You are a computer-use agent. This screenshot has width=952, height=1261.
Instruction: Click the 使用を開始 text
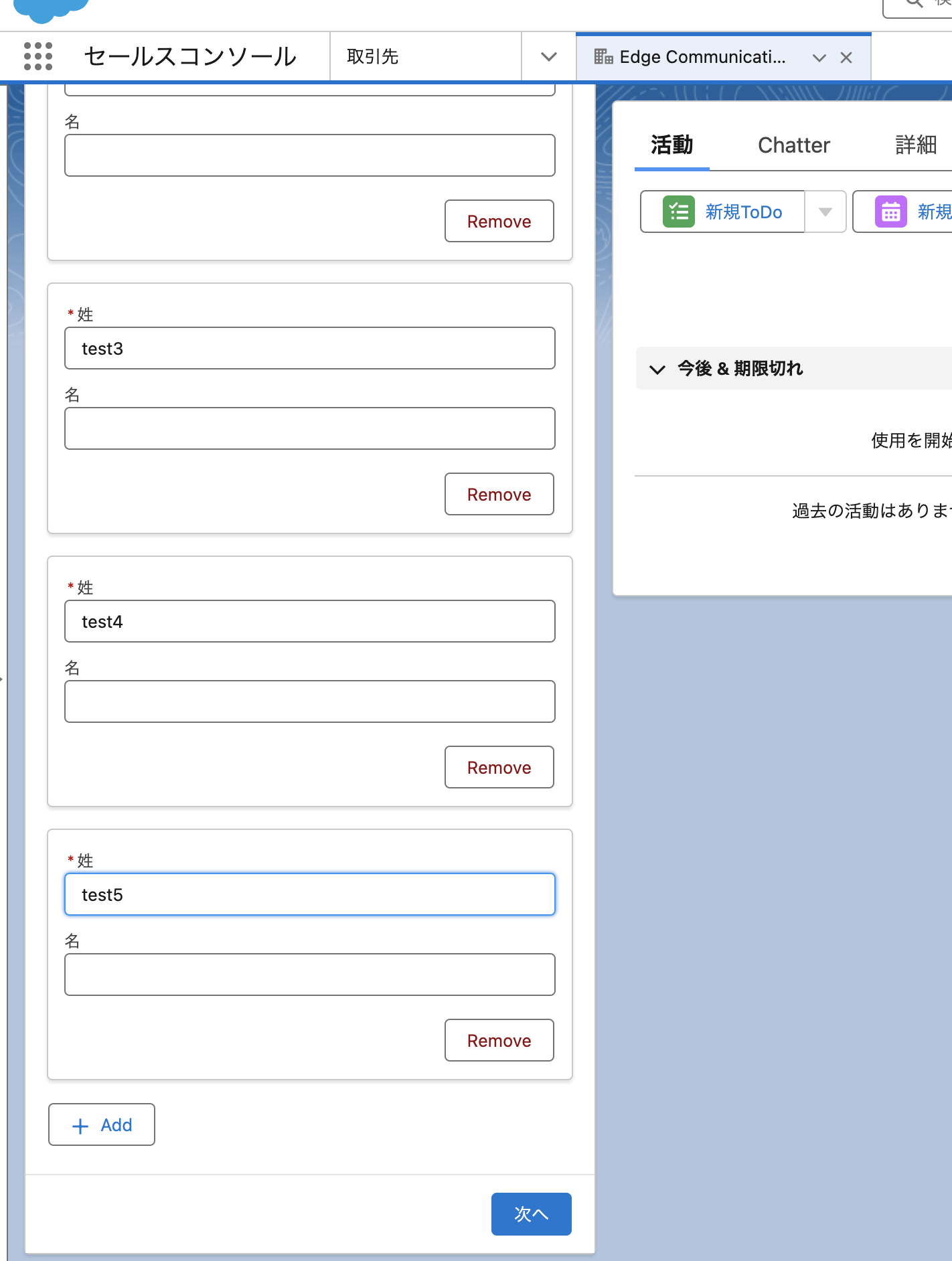pos(911,440)
